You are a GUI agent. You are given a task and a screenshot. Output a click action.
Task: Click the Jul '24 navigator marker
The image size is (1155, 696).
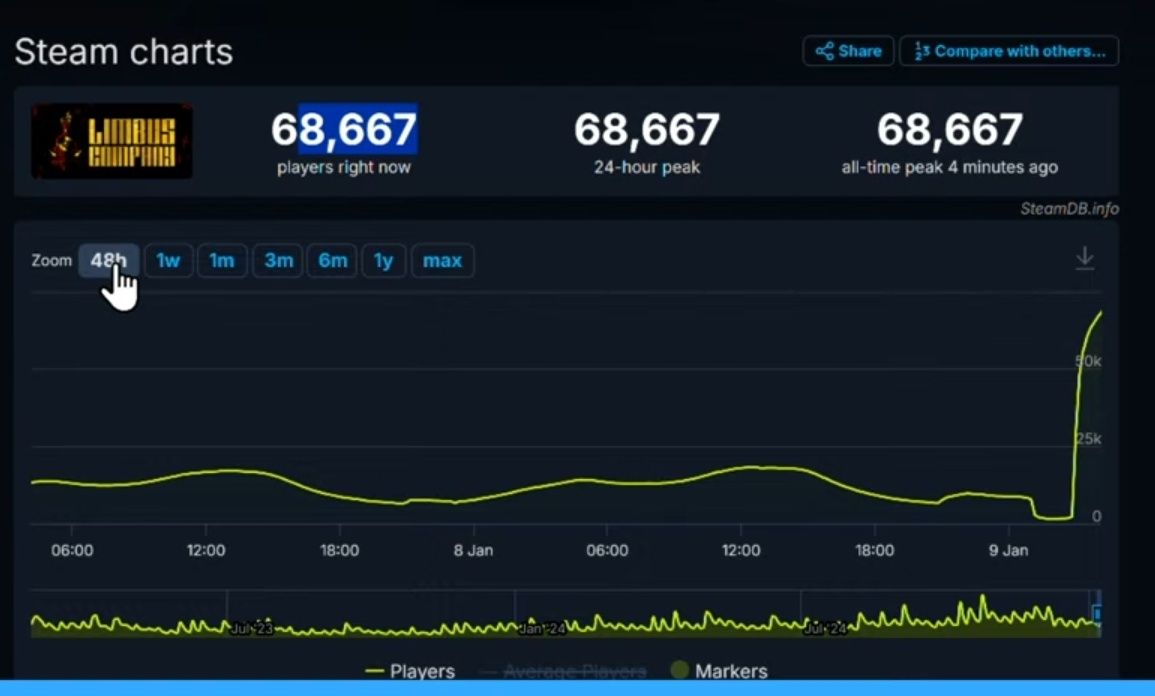click(x=825, y=628)
